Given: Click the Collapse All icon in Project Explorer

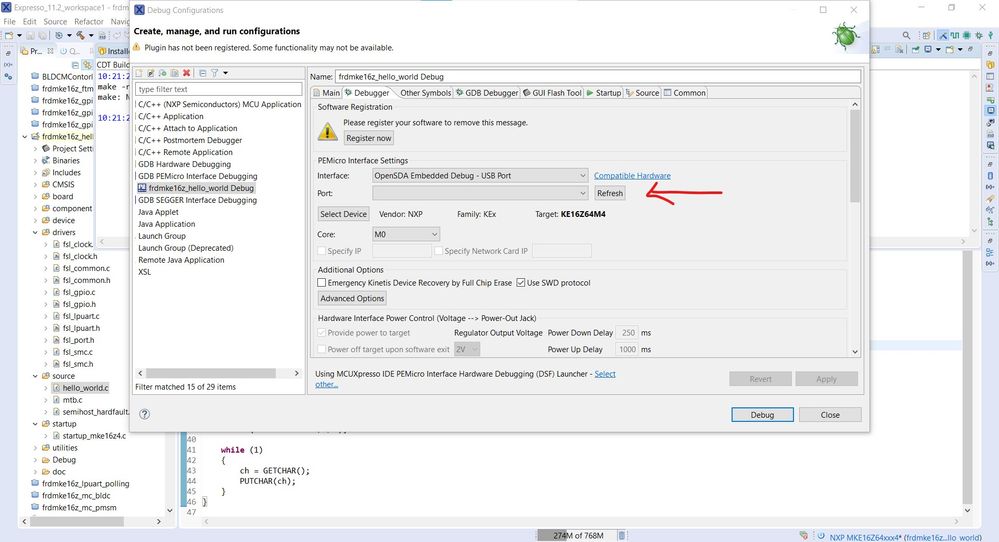Looking at the screenshot, I should pyautogui.click(x=75, y=65).
